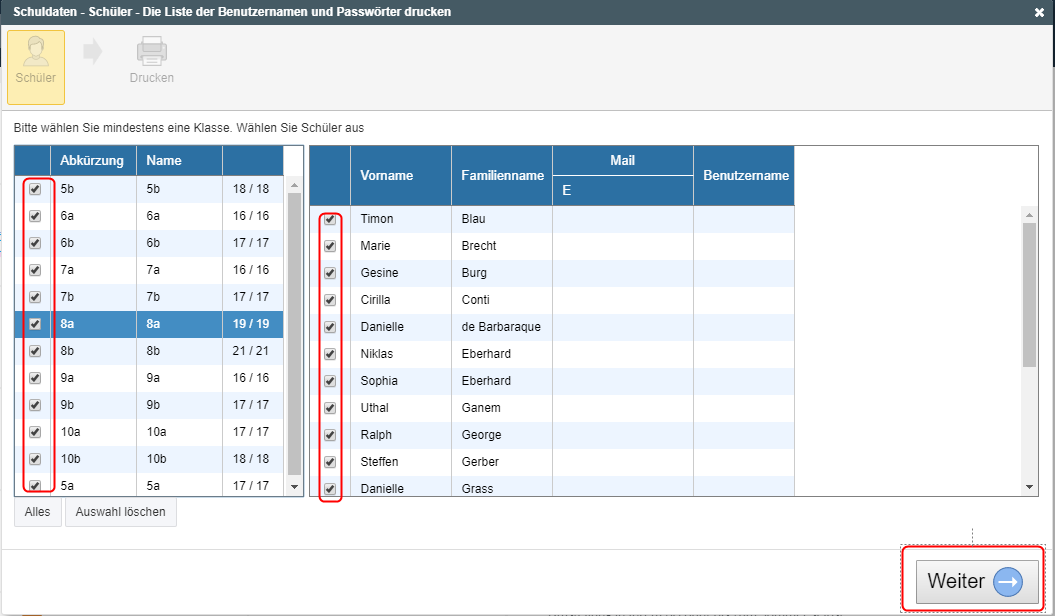Toggle the checkbox for class 7a
1055x616 pixels.
click(x=35, y=270)
